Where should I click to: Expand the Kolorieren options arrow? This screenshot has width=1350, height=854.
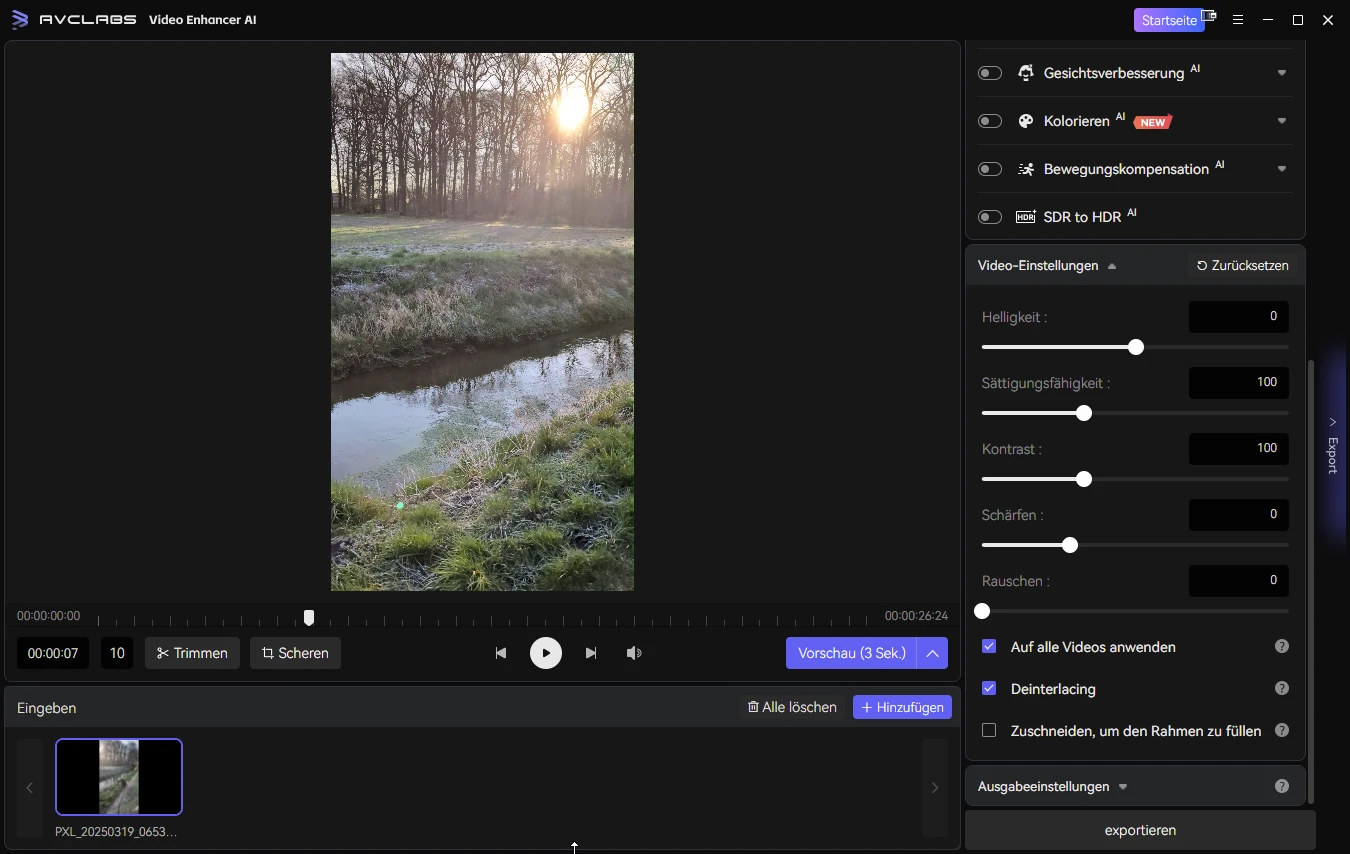[x=1281, y=121]
